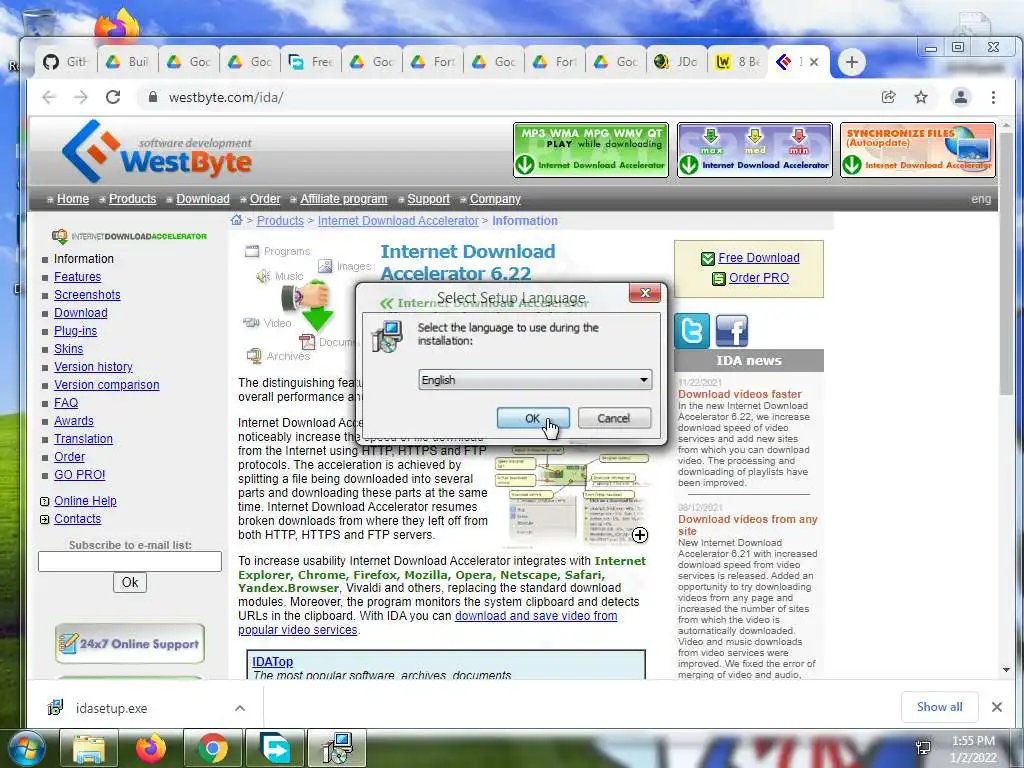Switch to the 'Buil' Google Drive tab

[128, 62]
